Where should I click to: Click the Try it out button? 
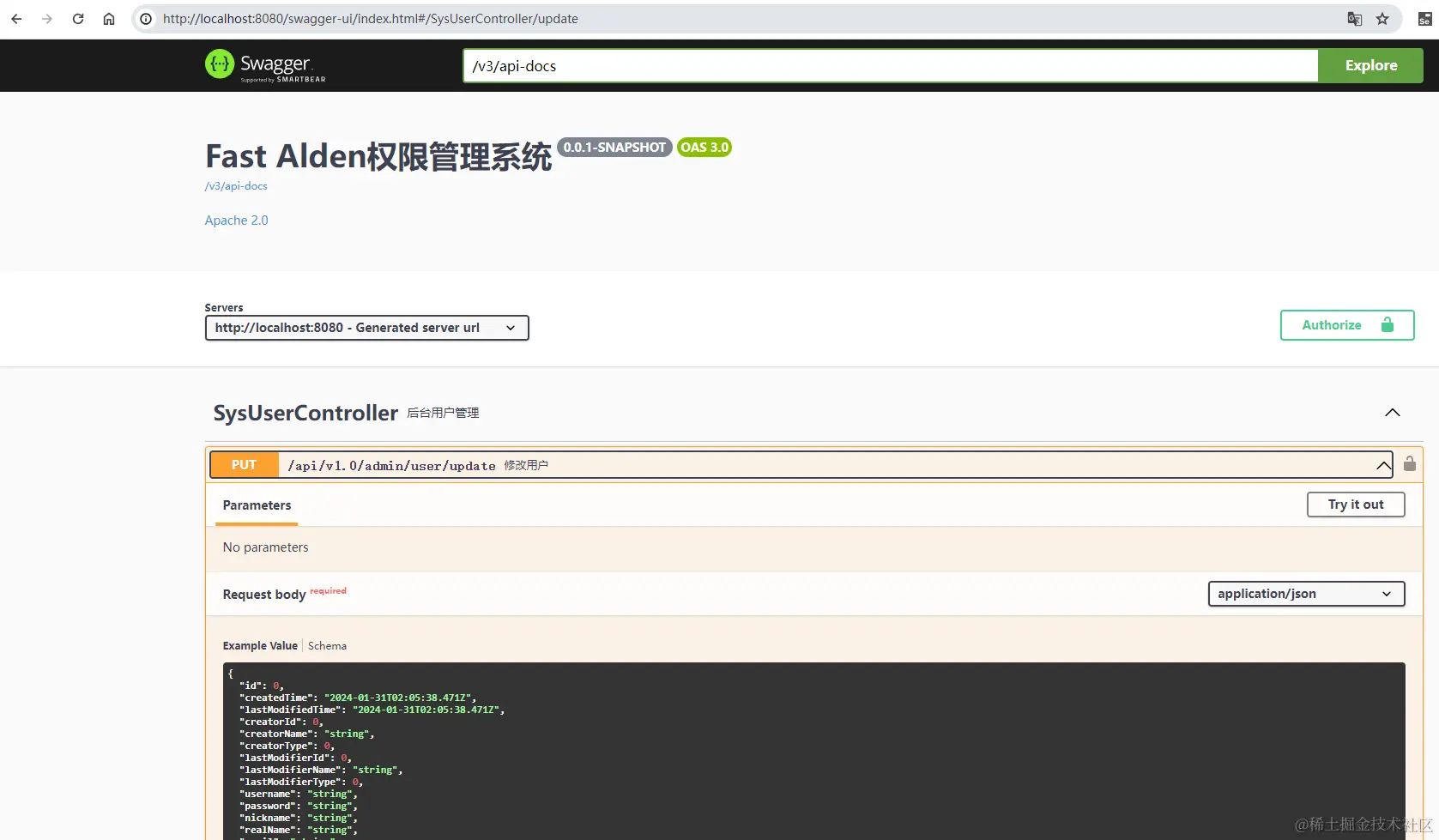click(x=1355, y=505)
